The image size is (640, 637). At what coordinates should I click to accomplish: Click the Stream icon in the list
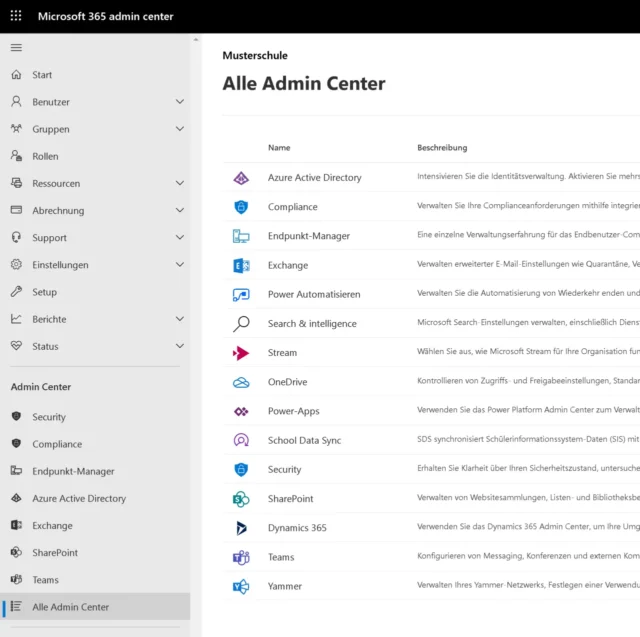pos(241,353)
